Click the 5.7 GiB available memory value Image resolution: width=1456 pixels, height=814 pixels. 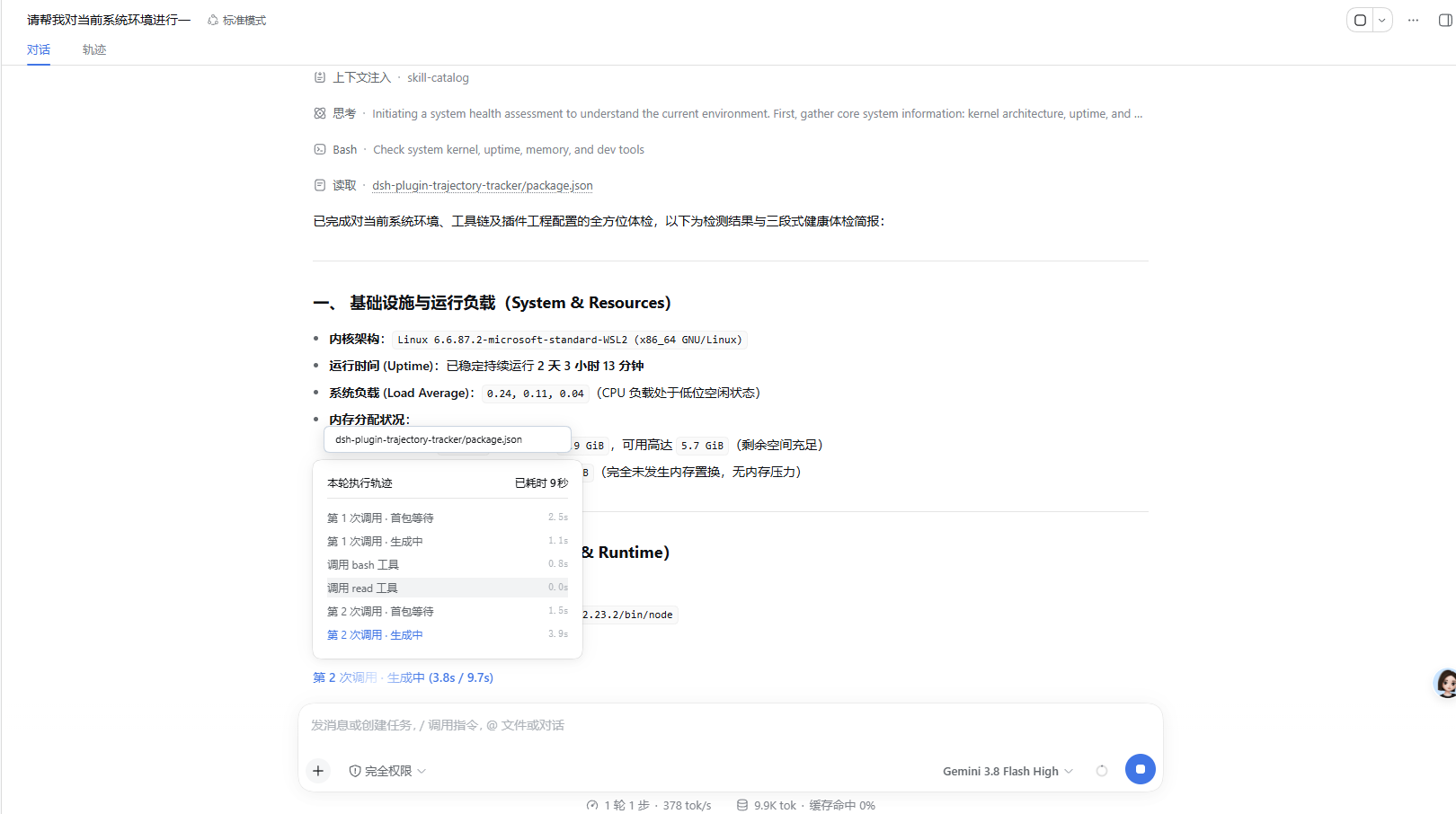(702, 446)
